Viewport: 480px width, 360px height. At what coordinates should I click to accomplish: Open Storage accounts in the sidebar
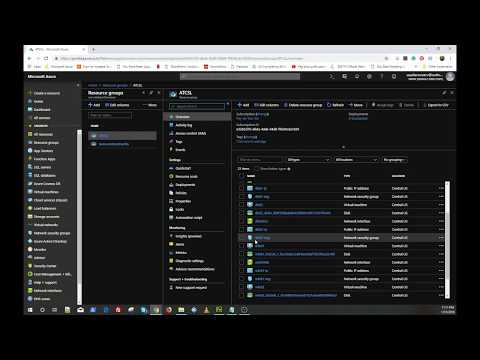43,217
